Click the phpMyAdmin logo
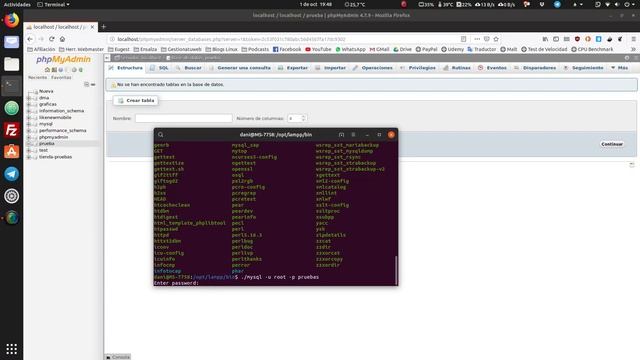 63,60
